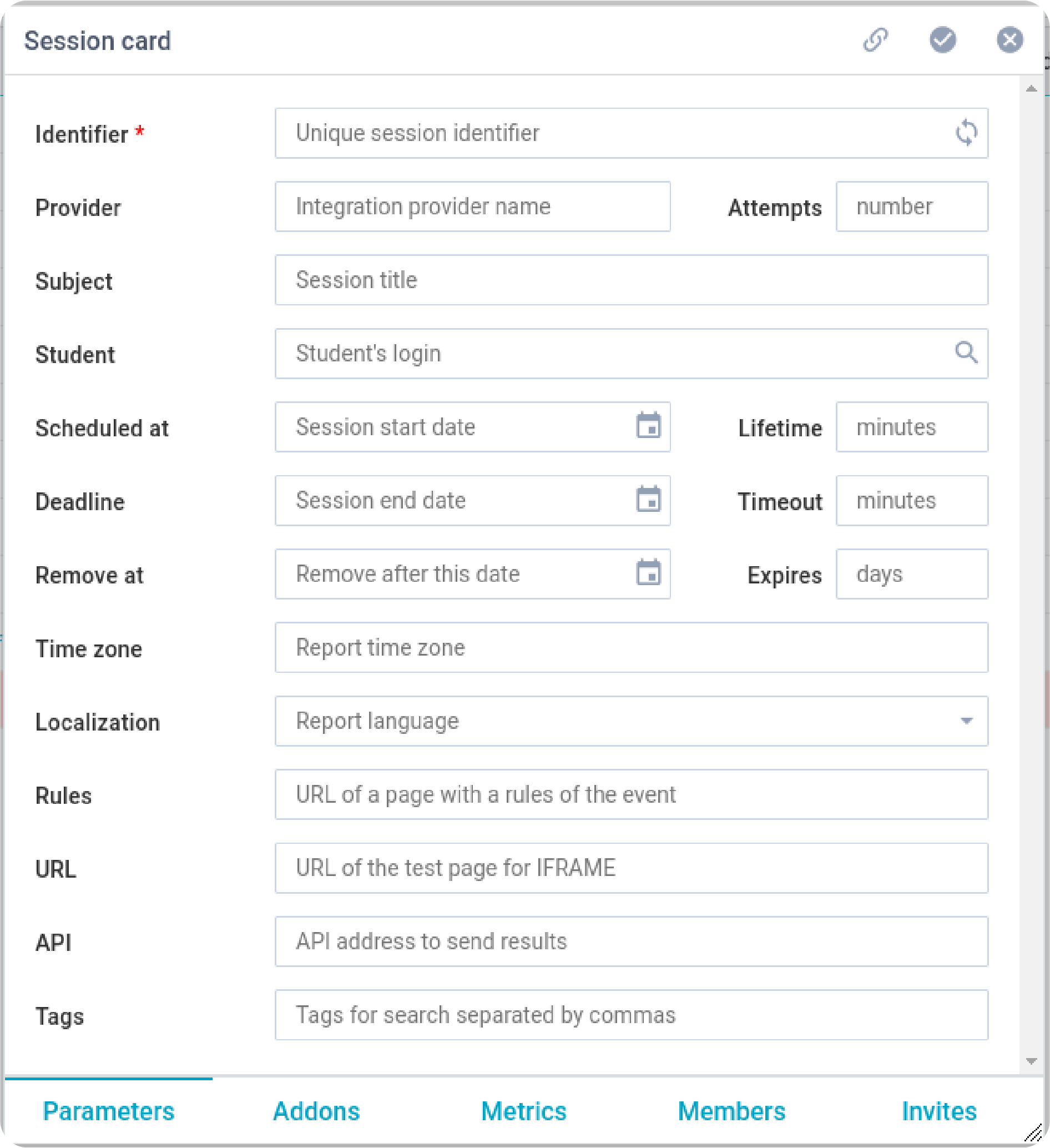
Task: Go to the Invites tab
Action: [x=938, y=1111]
